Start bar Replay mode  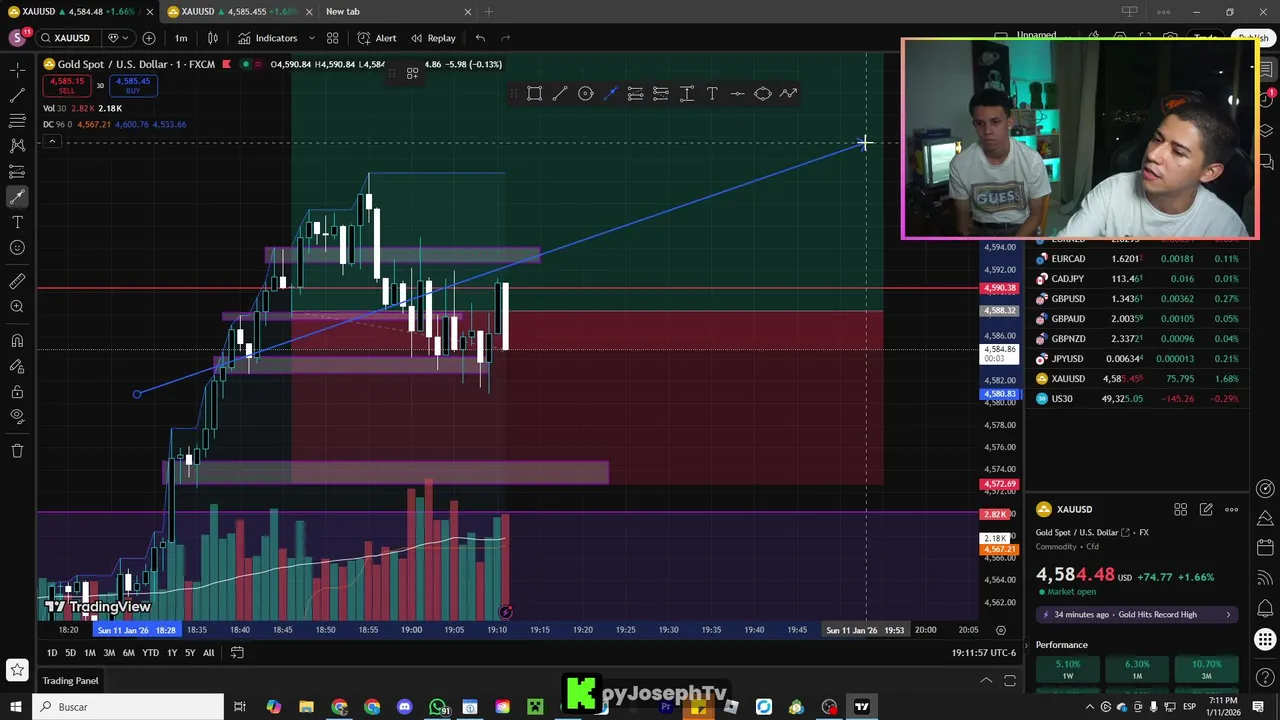point(432,38)
